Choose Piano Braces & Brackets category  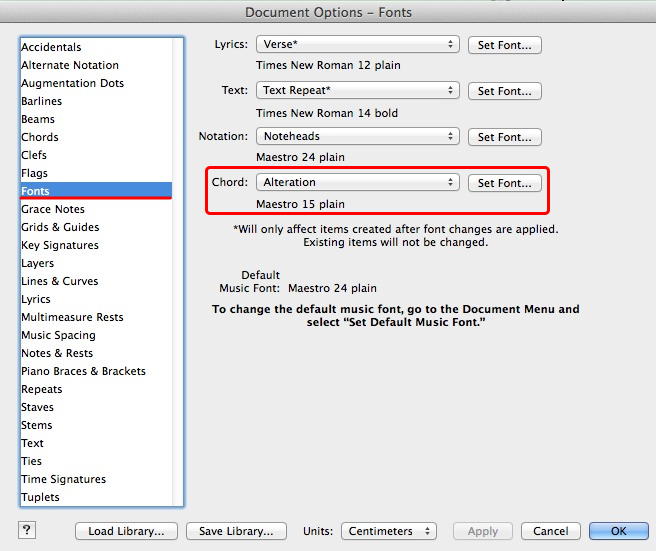pyautogui.click(x=84, y=371)
